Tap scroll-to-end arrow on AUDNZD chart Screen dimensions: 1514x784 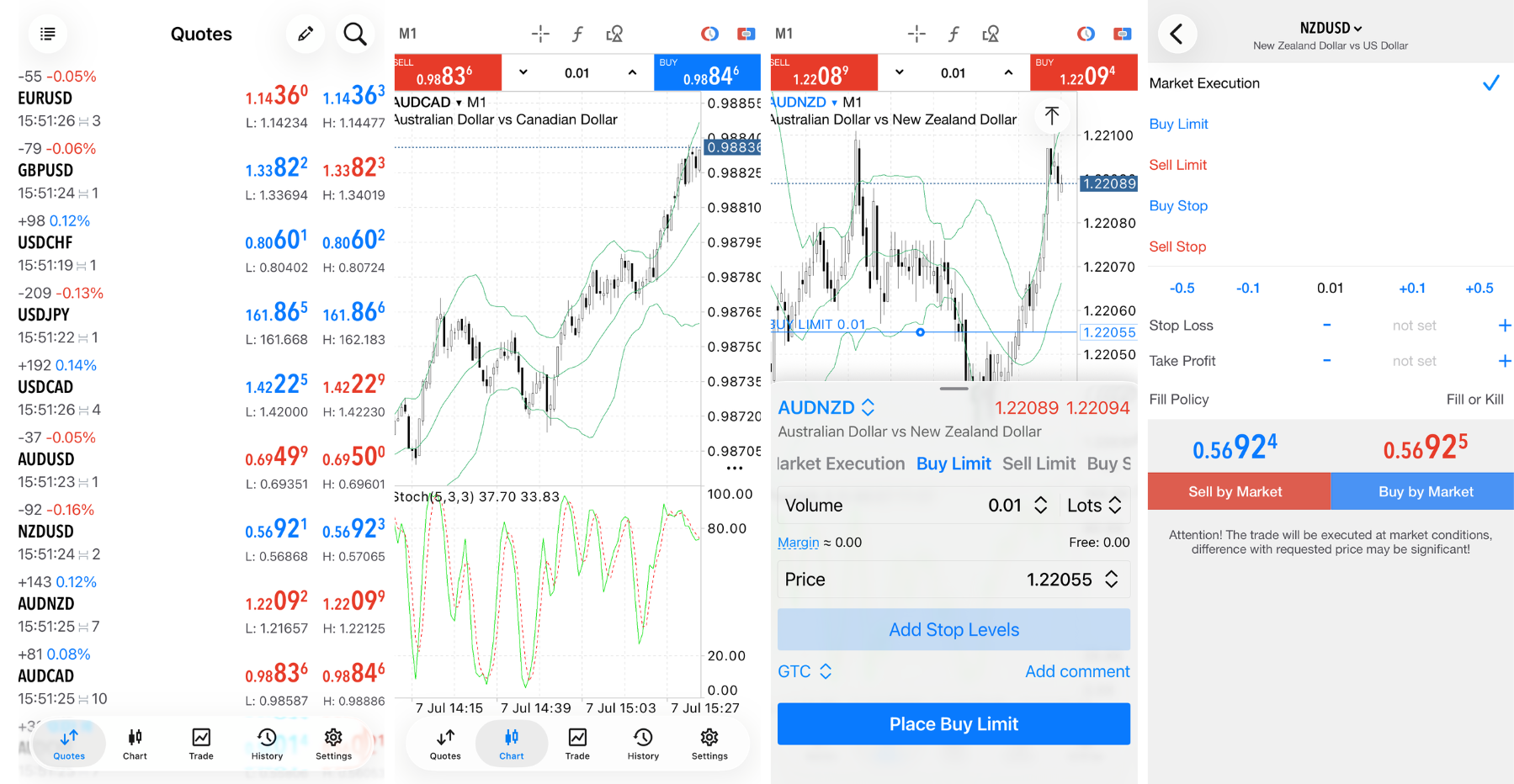(1052, 115)
